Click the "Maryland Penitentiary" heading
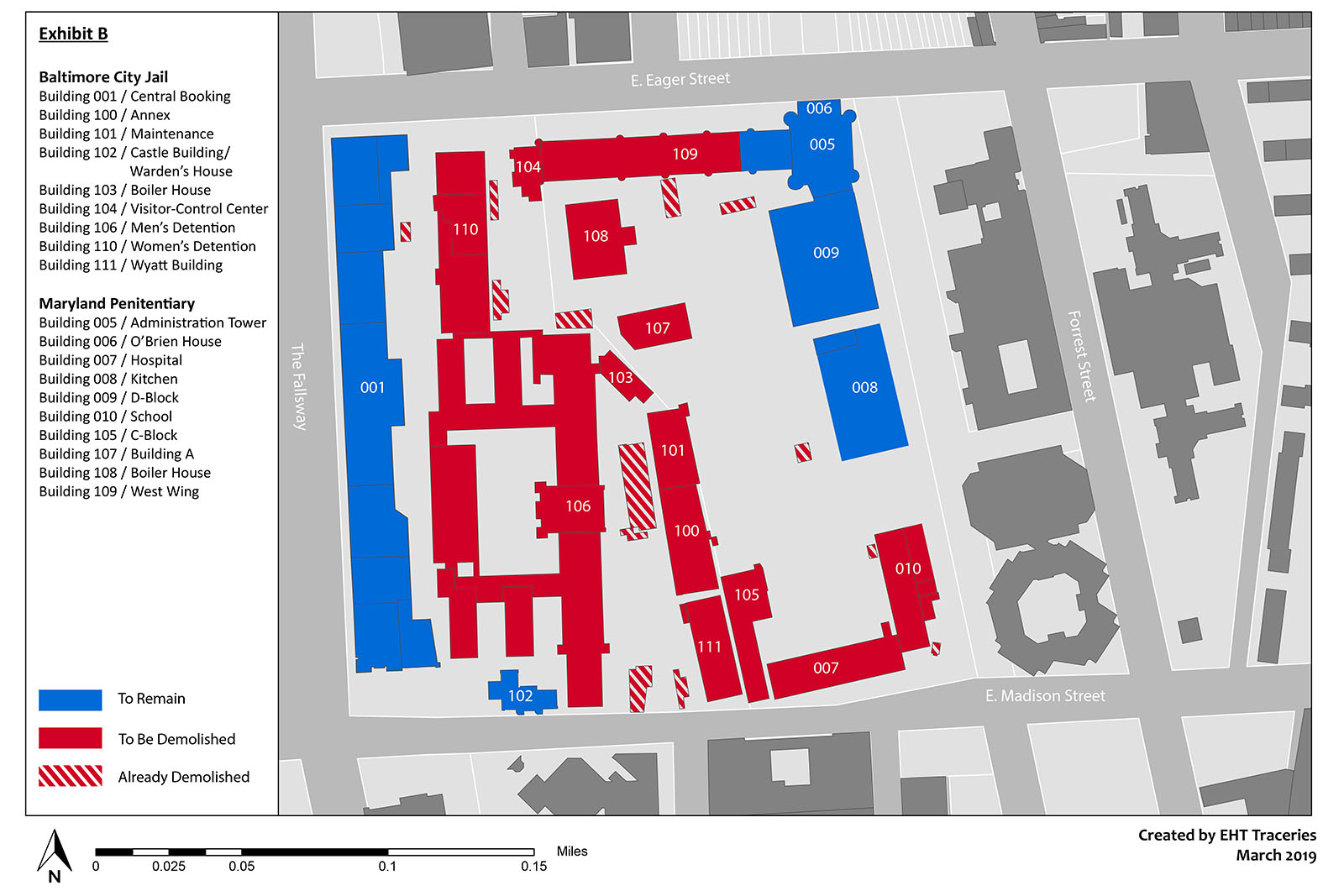Screen dimensions: 1344x896 point(117,304)
